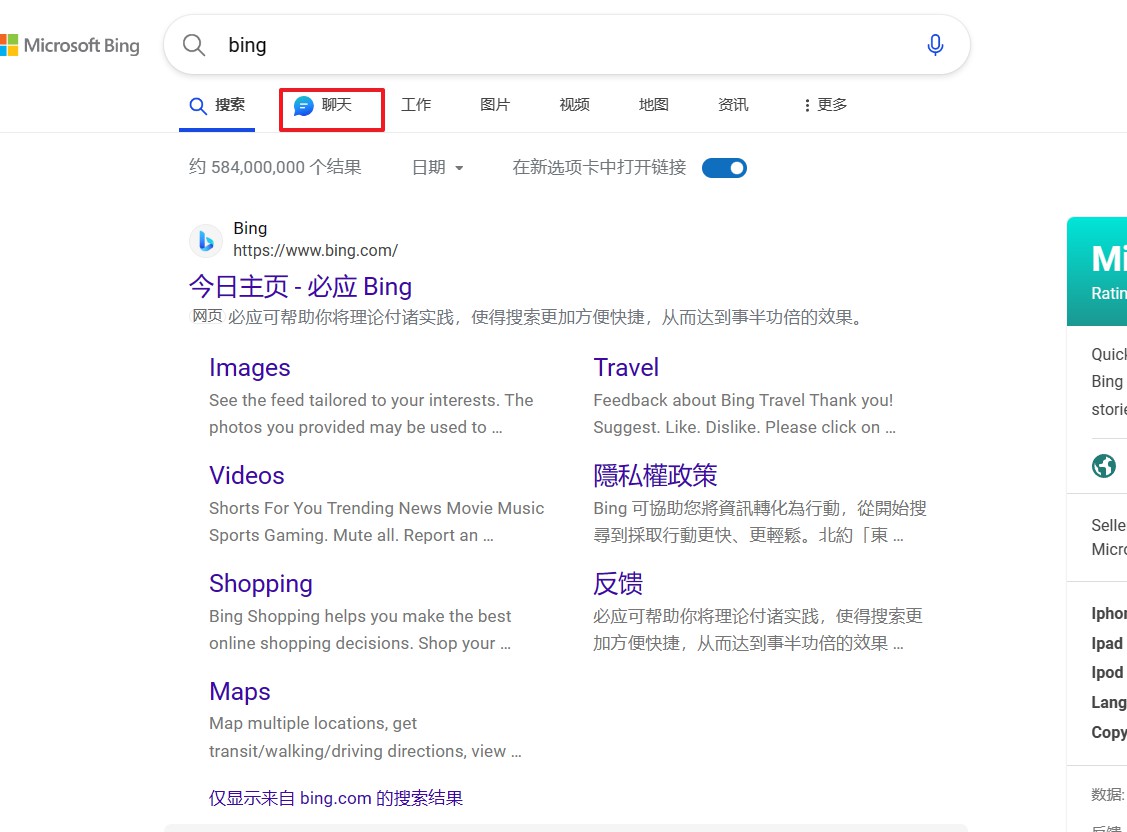Open the 日期 filter dropdown
This screenshot has height=832, width=1127.
tap(438, 168)
